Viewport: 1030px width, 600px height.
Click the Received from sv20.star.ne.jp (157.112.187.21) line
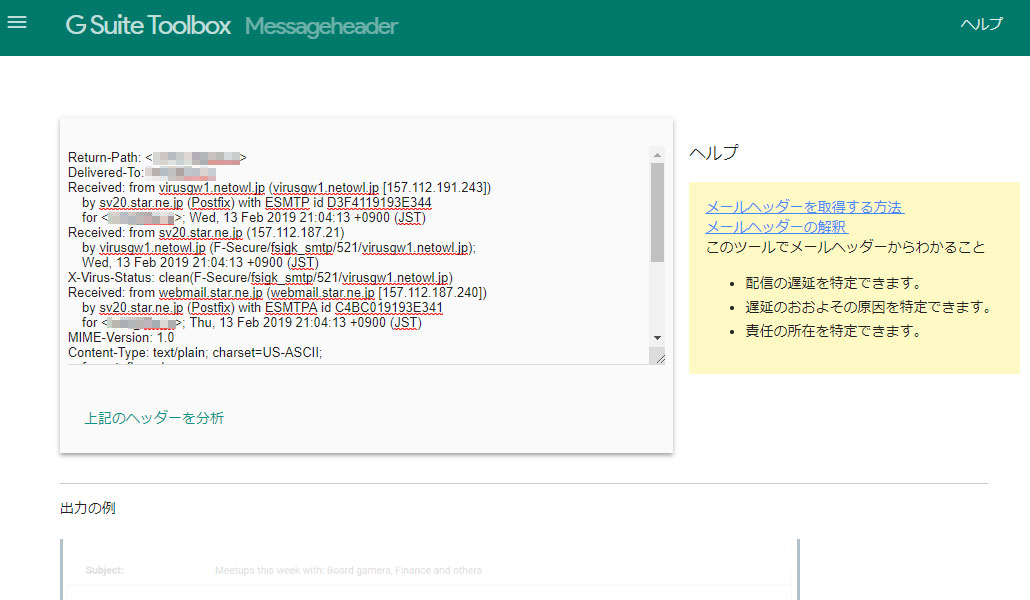pos(206,233)
